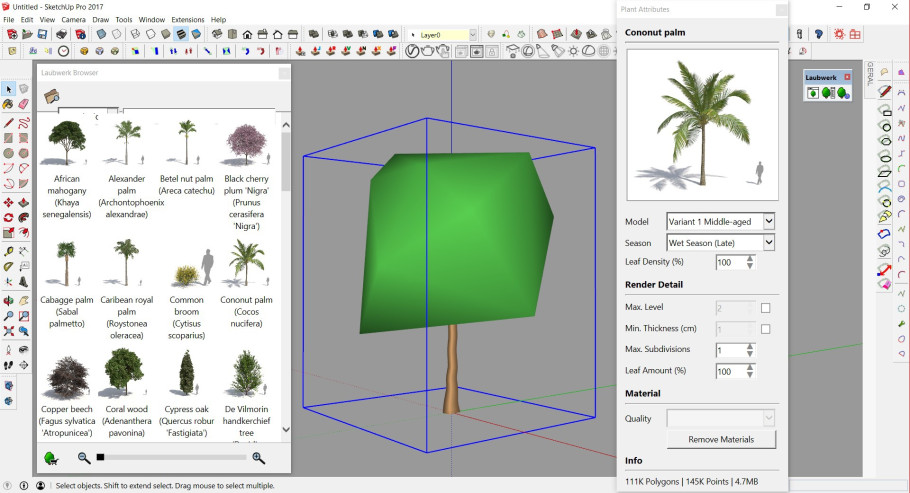Adjust the Max. Subdivisions stepper arrows

(x=750, y=350)
